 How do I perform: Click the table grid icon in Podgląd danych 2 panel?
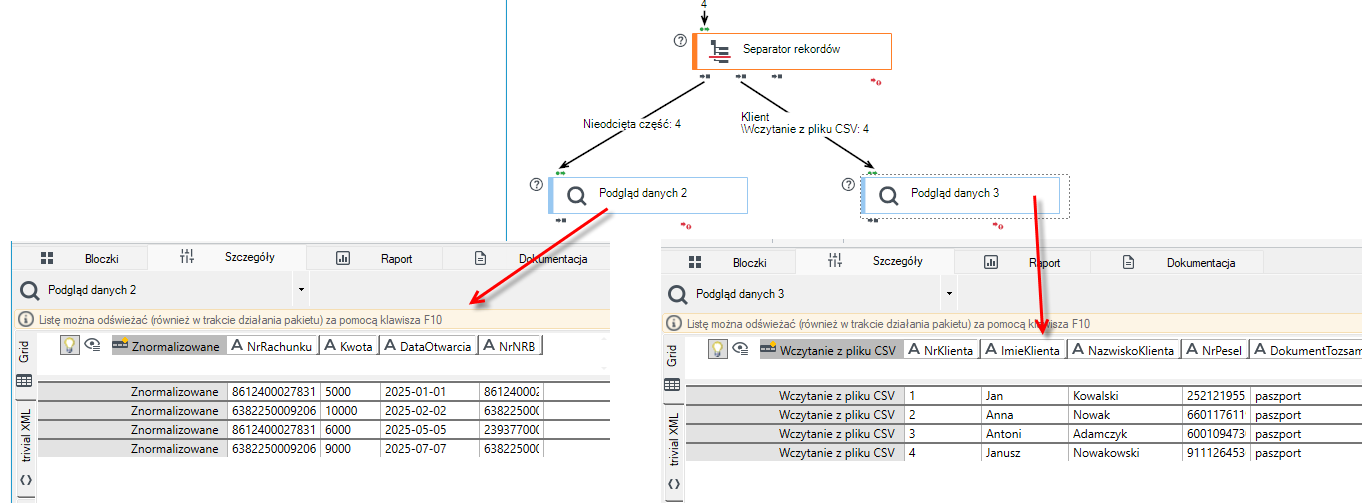(x=25, y=381)
